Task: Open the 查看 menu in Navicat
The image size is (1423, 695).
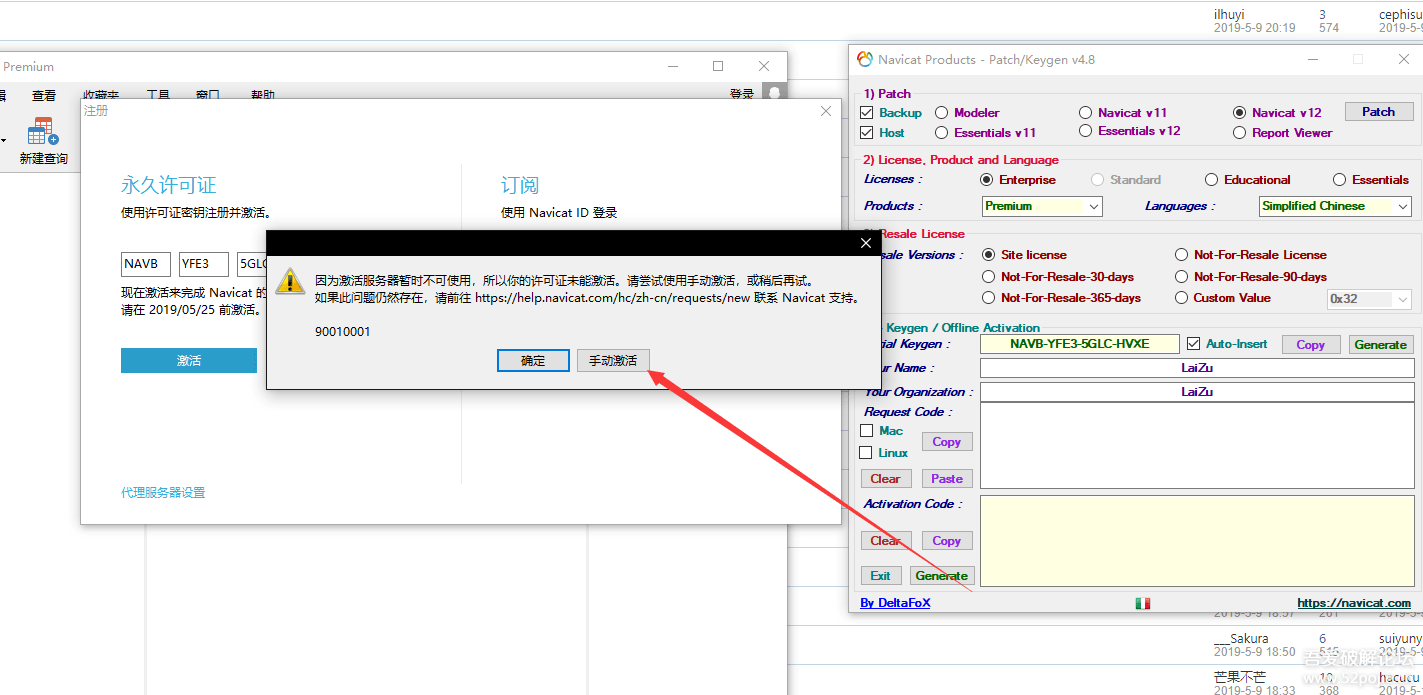Action: point(44,96)
